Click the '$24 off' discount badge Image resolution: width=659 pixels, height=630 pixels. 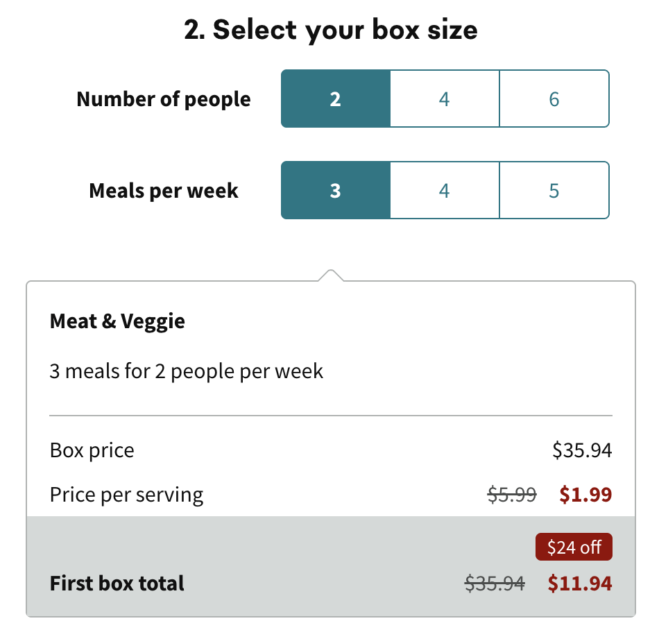coord(573,547)
